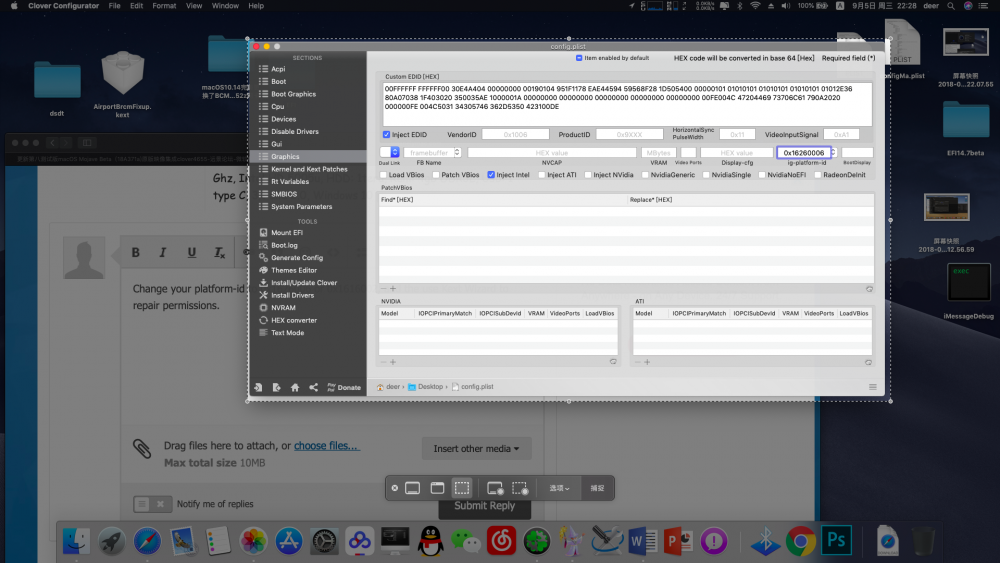Viewport: 1000px width, 563px height.
Task: Select record selected portion in screenshot toolbar
Action: [x=520, y=488]
